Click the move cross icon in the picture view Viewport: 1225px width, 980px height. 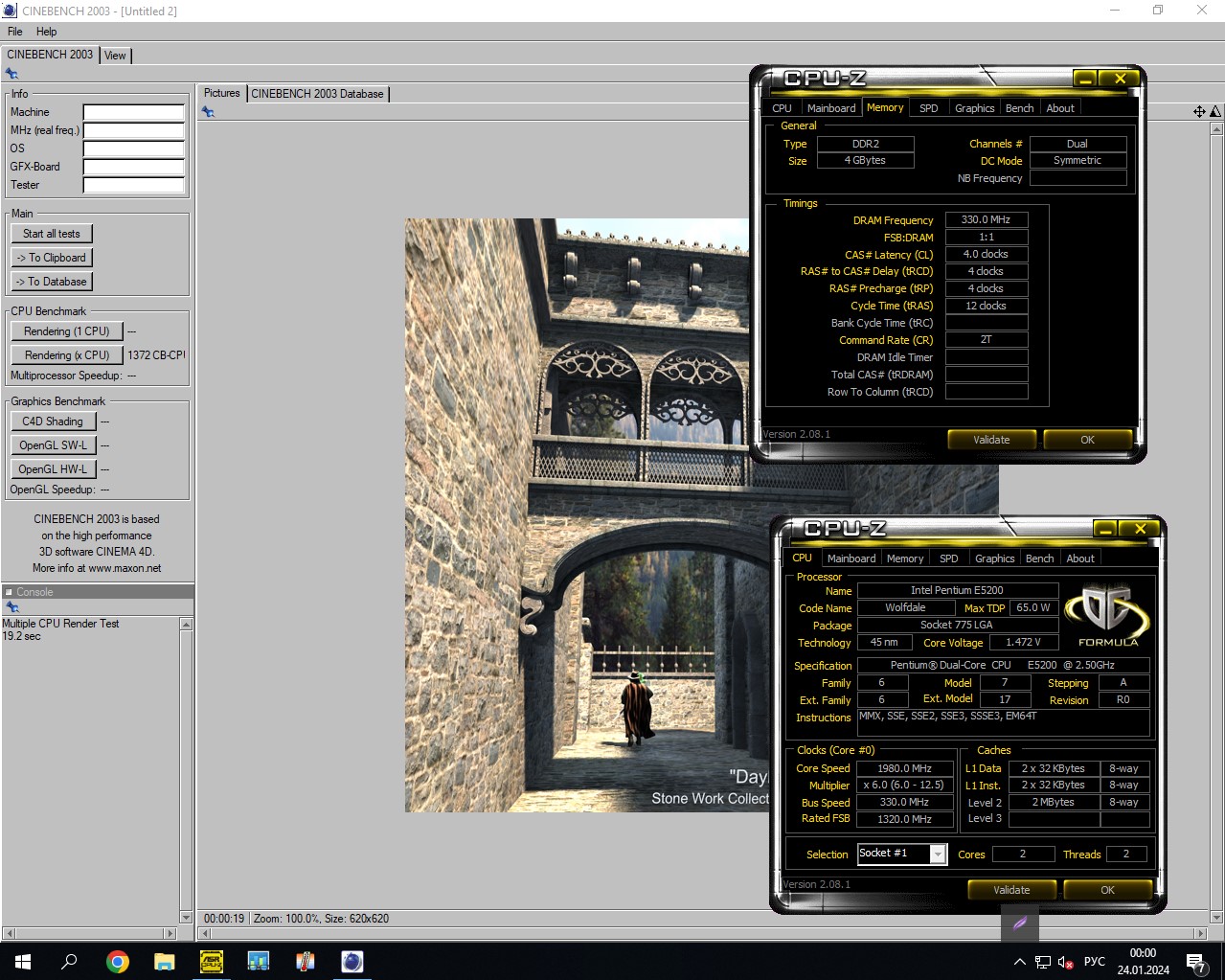(1199, 112)
